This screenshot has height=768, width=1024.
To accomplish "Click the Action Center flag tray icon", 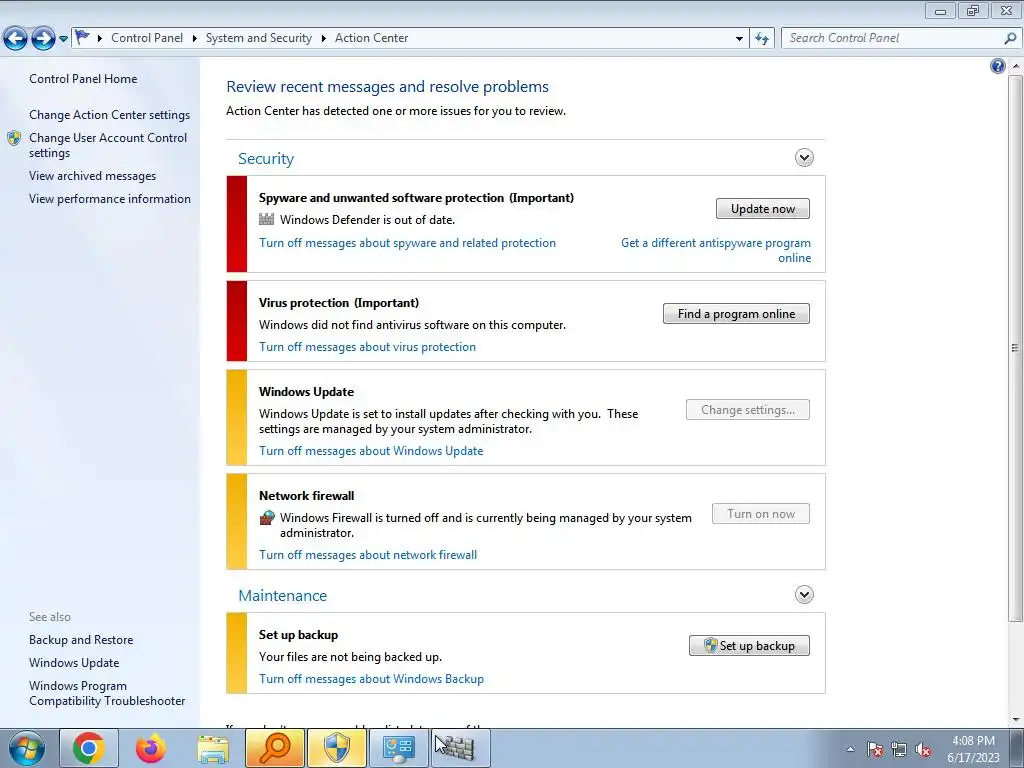I will click(874, 749).
